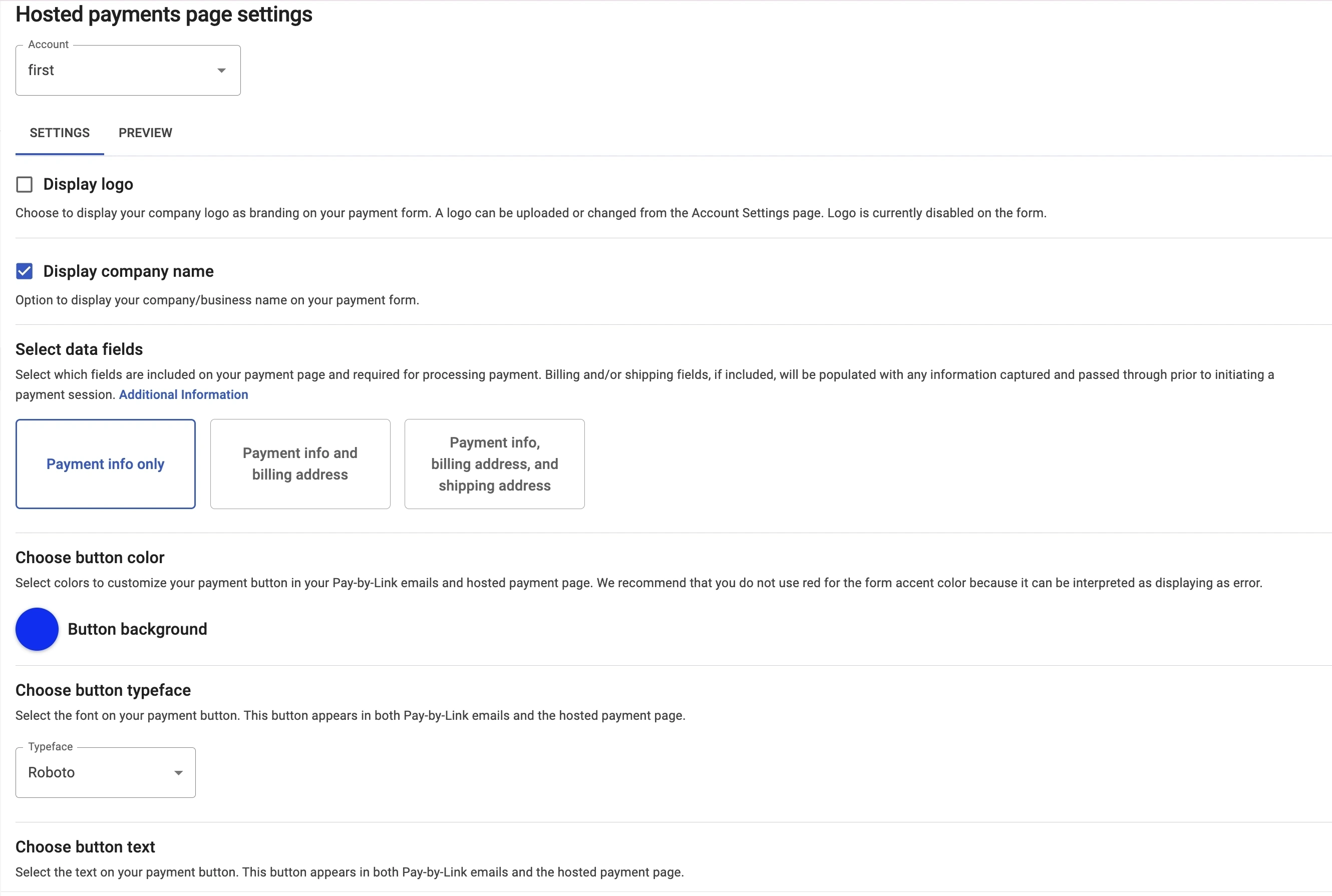The image size is (1332, 896).
Task: Click the "Button background" label
Action: click(x=137, y=629)
